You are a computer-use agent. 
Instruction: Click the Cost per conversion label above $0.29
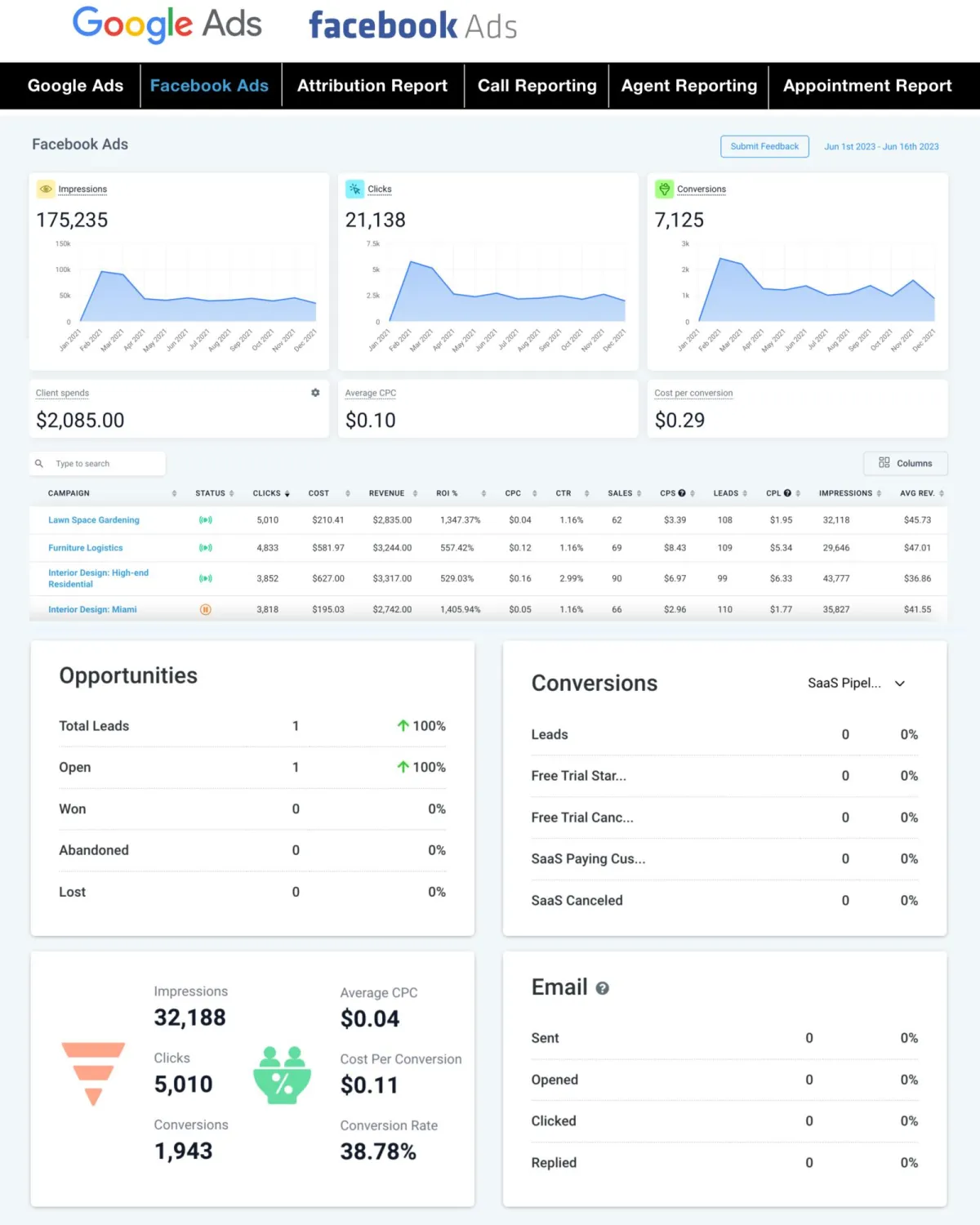click(693, 394)
